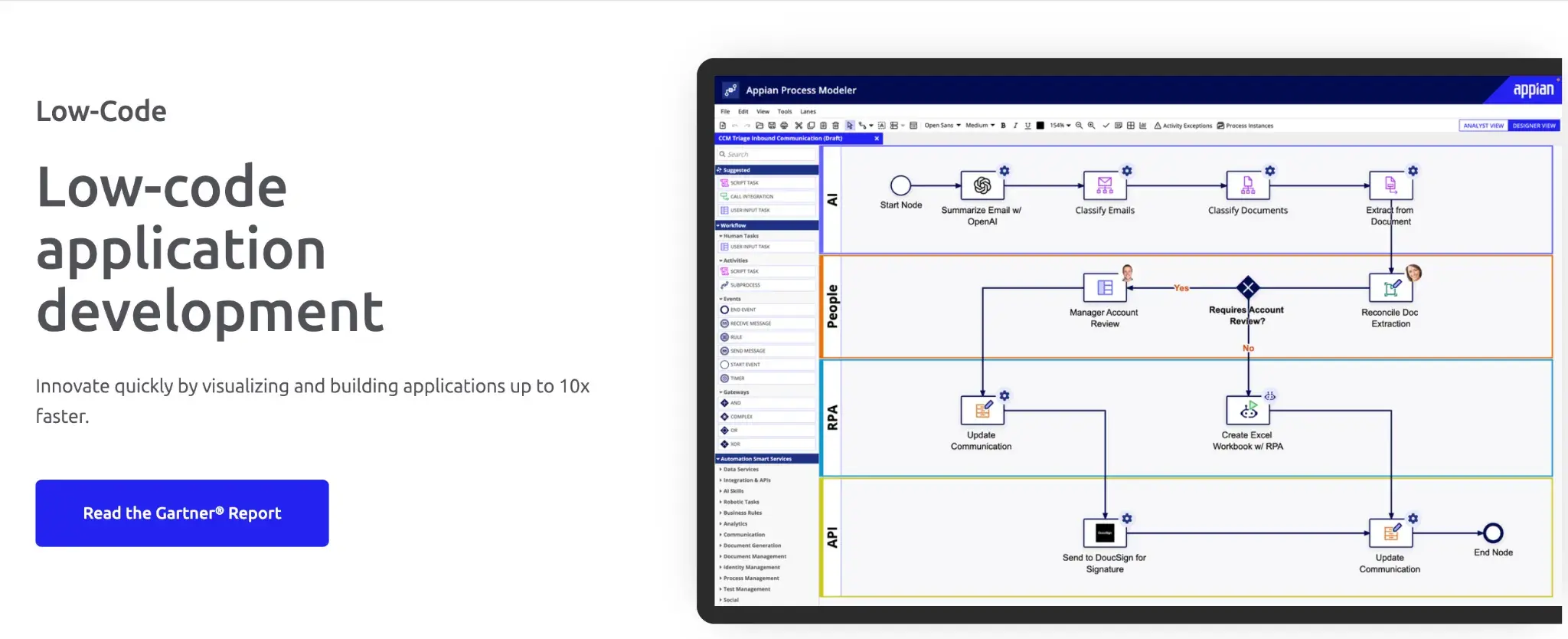Image resolution: width=1568 pixels, height=639 pixels.
Task: Click the XOR gateway palette item
Action: coord(734,444)
